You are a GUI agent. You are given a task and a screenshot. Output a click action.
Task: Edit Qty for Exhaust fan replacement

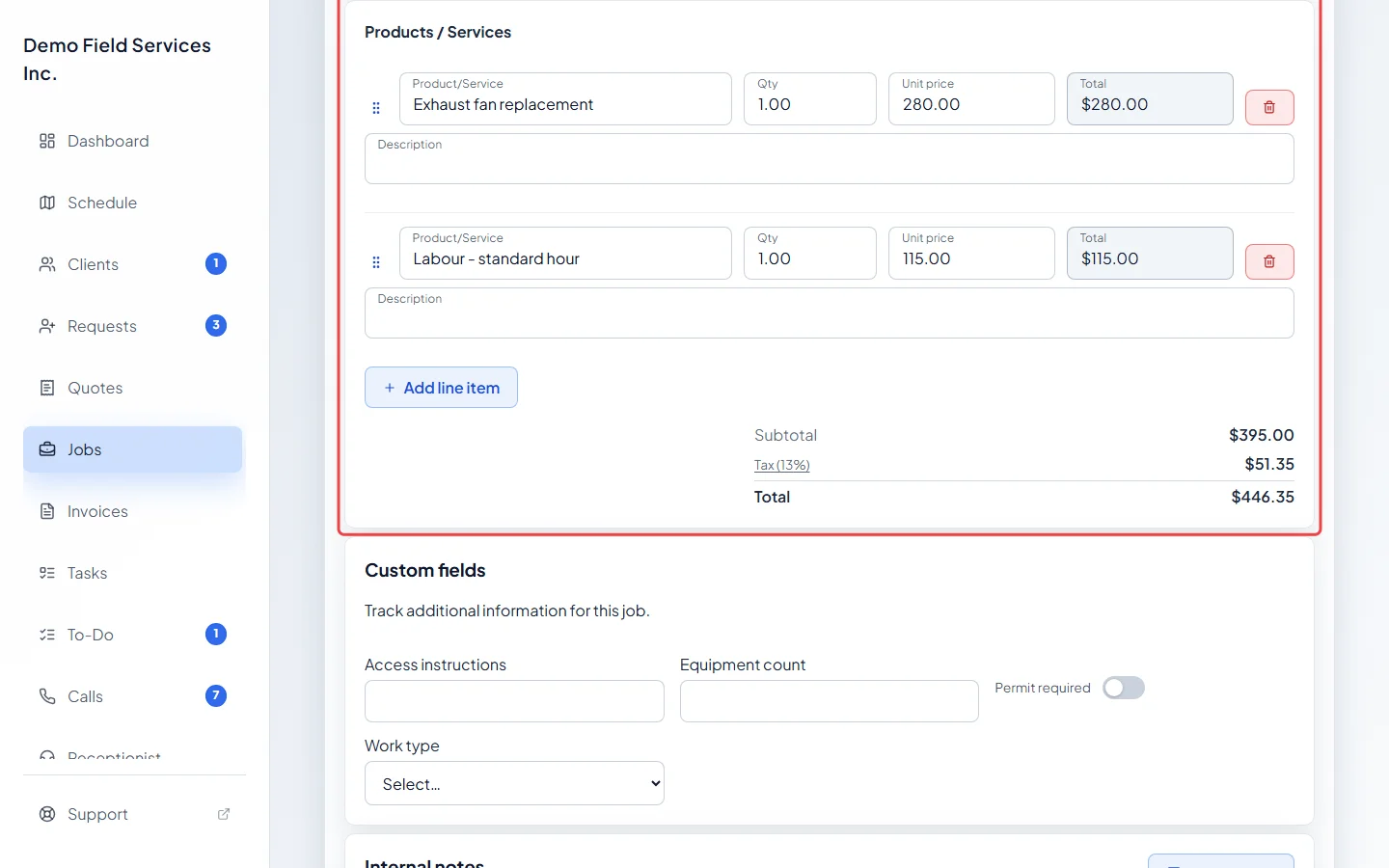click(x=810, y=98)
